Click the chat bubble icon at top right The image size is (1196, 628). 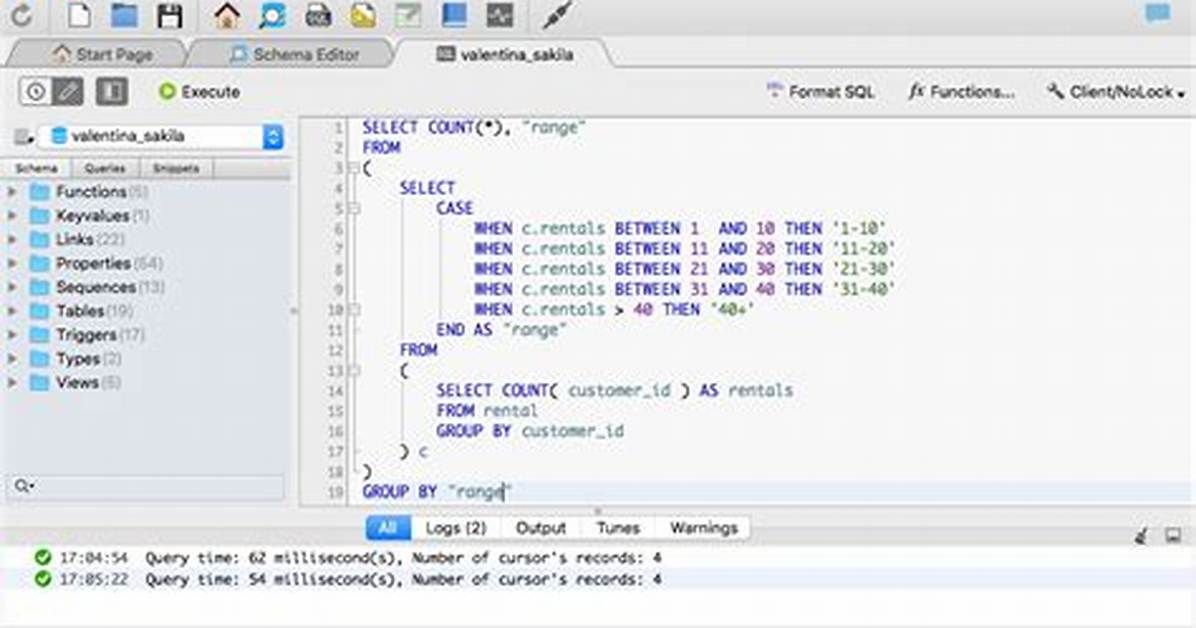pos(1157,13)
